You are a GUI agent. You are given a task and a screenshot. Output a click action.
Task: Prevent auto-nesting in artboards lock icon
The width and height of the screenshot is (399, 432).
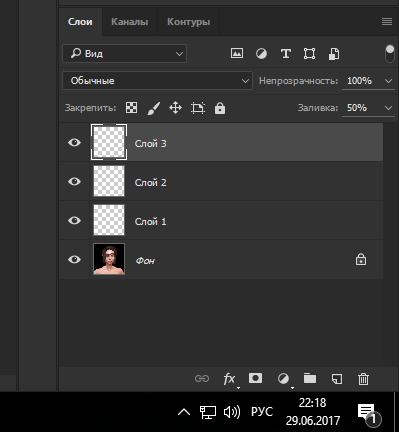pos(198,108)
